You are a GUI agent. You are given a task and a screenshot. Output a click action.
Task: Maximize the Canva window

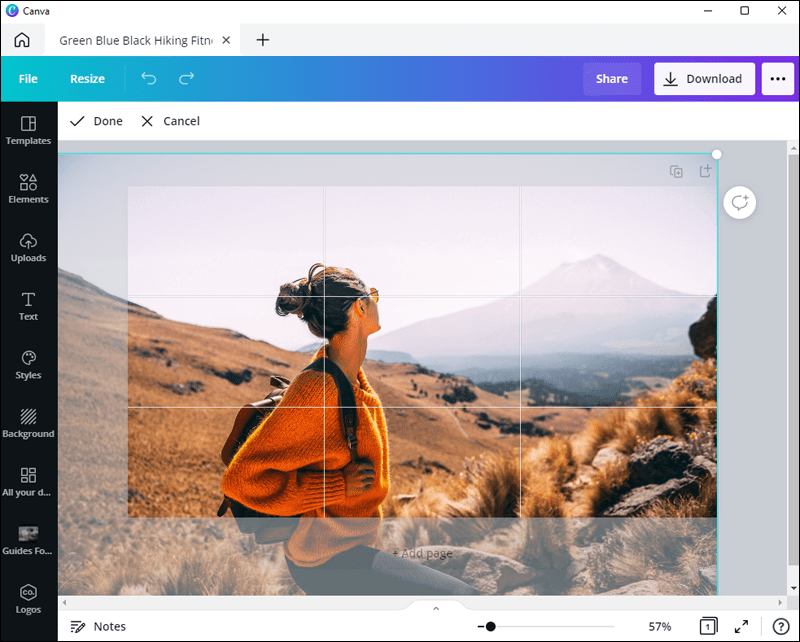point(744,11)
